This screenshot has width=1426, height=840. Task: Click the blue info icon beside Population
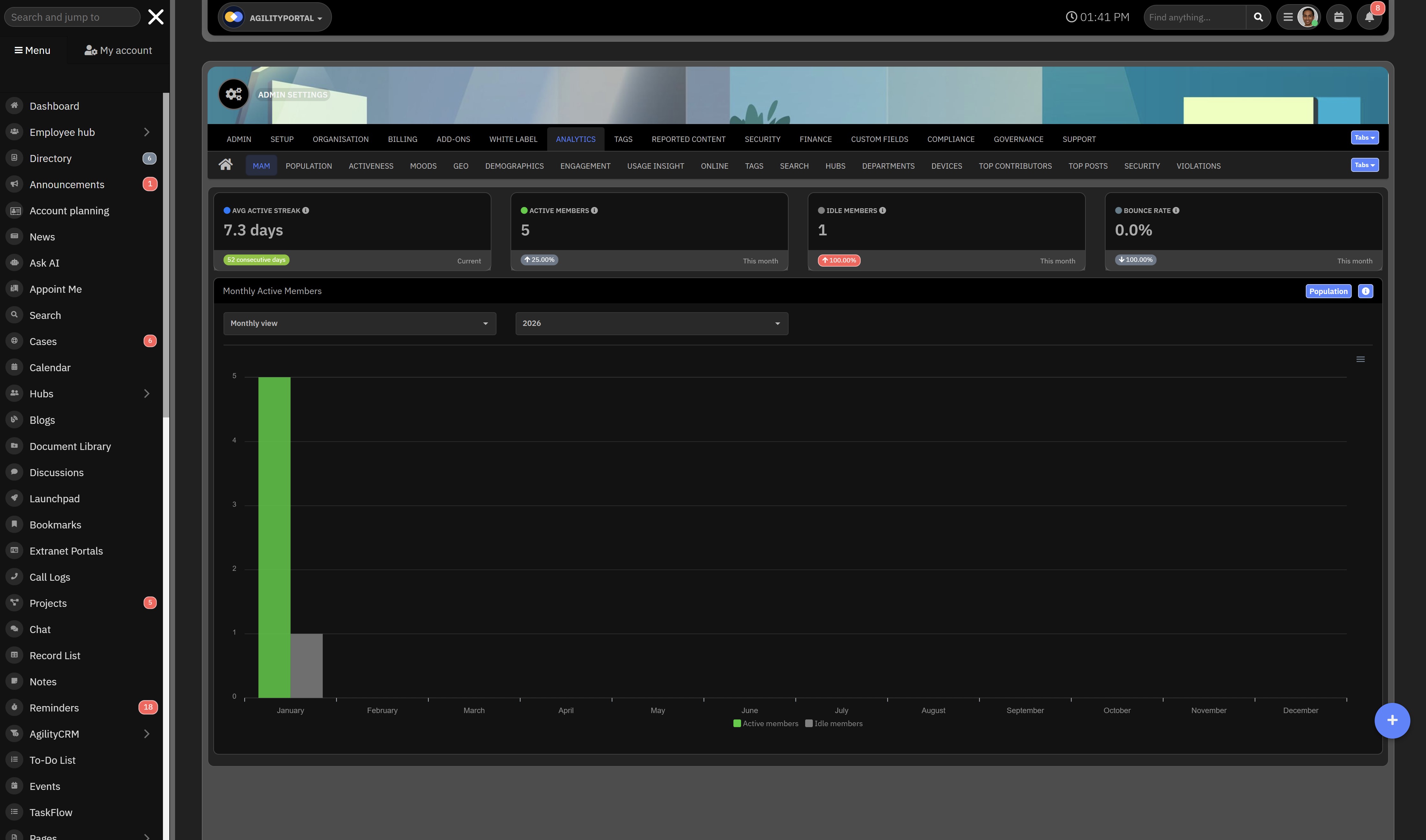point(1365,291)
